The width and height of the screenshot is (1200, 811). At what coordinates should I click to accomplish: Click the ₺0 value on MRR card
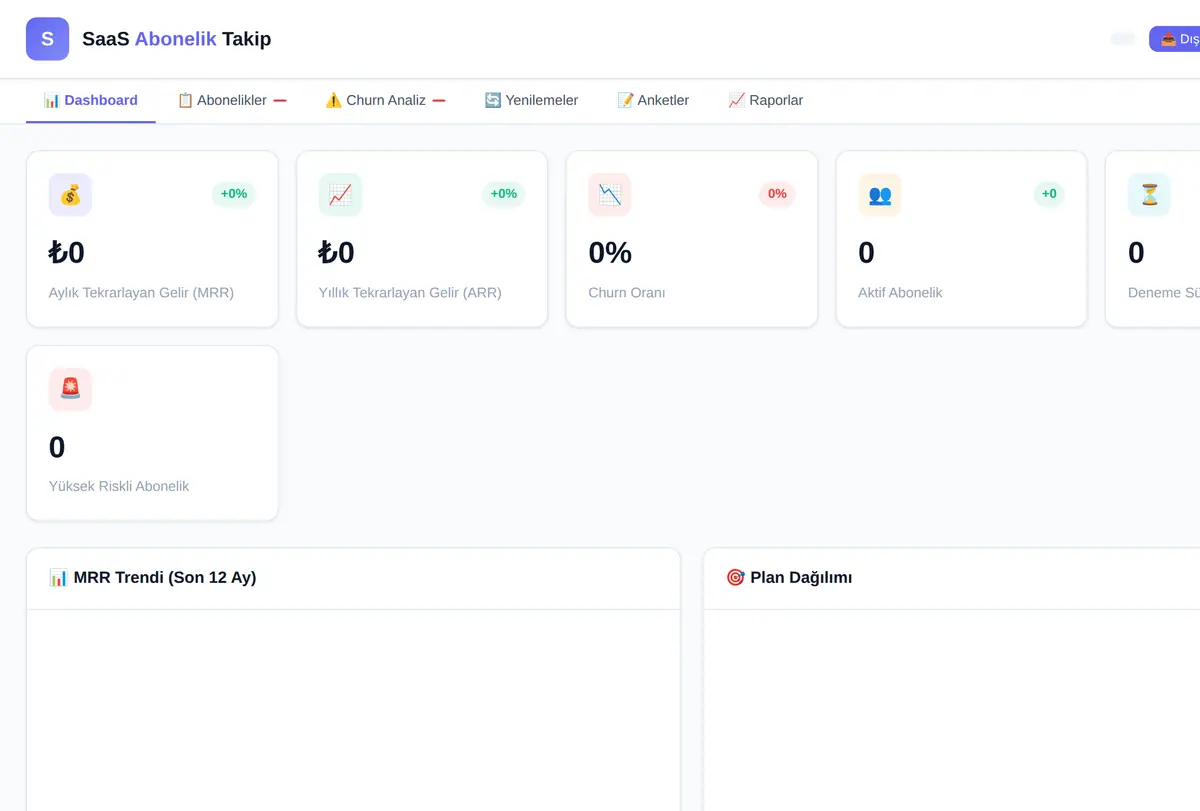click(67, 253)
